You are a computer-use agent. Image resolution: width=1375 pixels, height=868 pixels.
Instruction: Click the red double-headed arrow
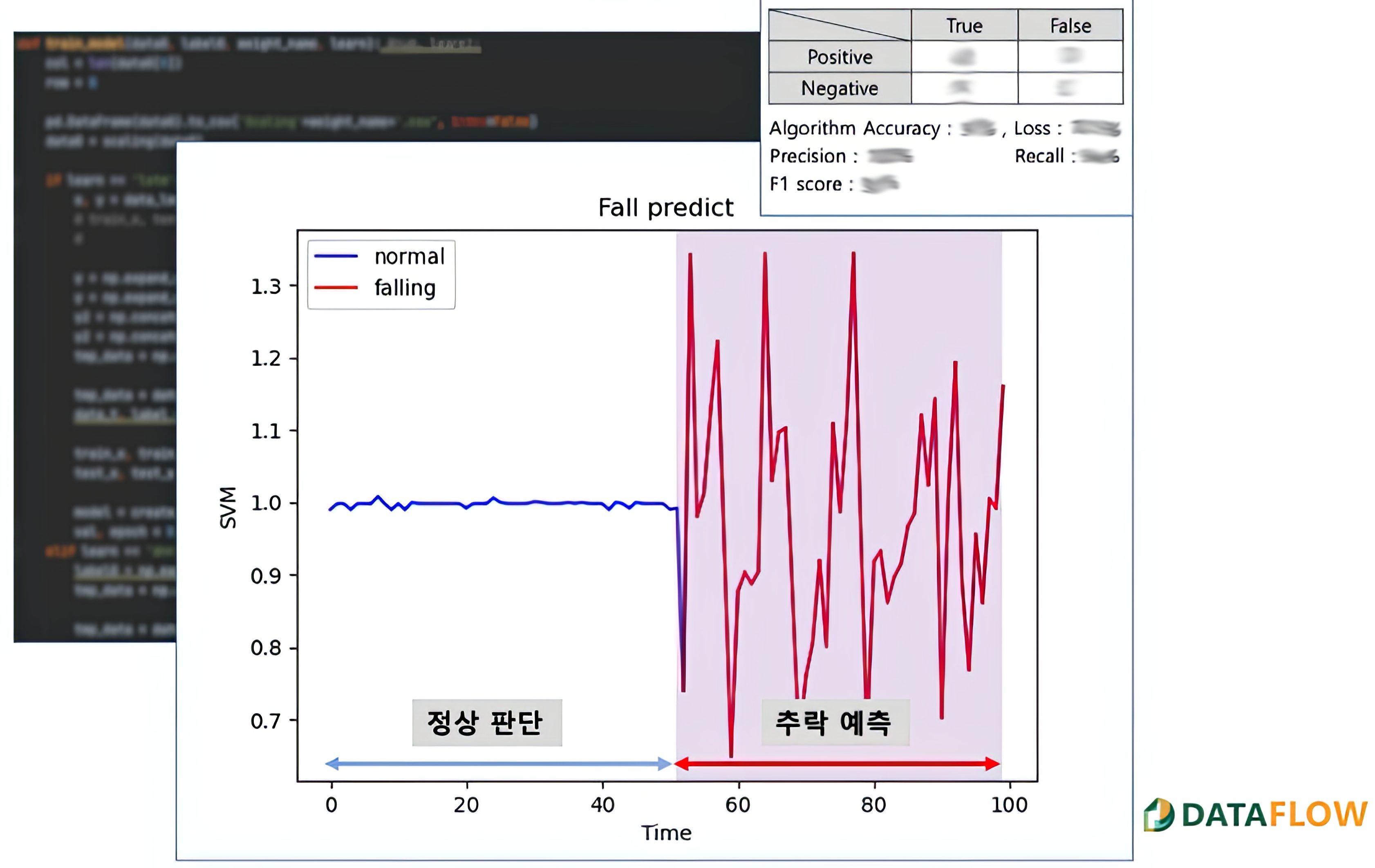(x=837, y=763)
